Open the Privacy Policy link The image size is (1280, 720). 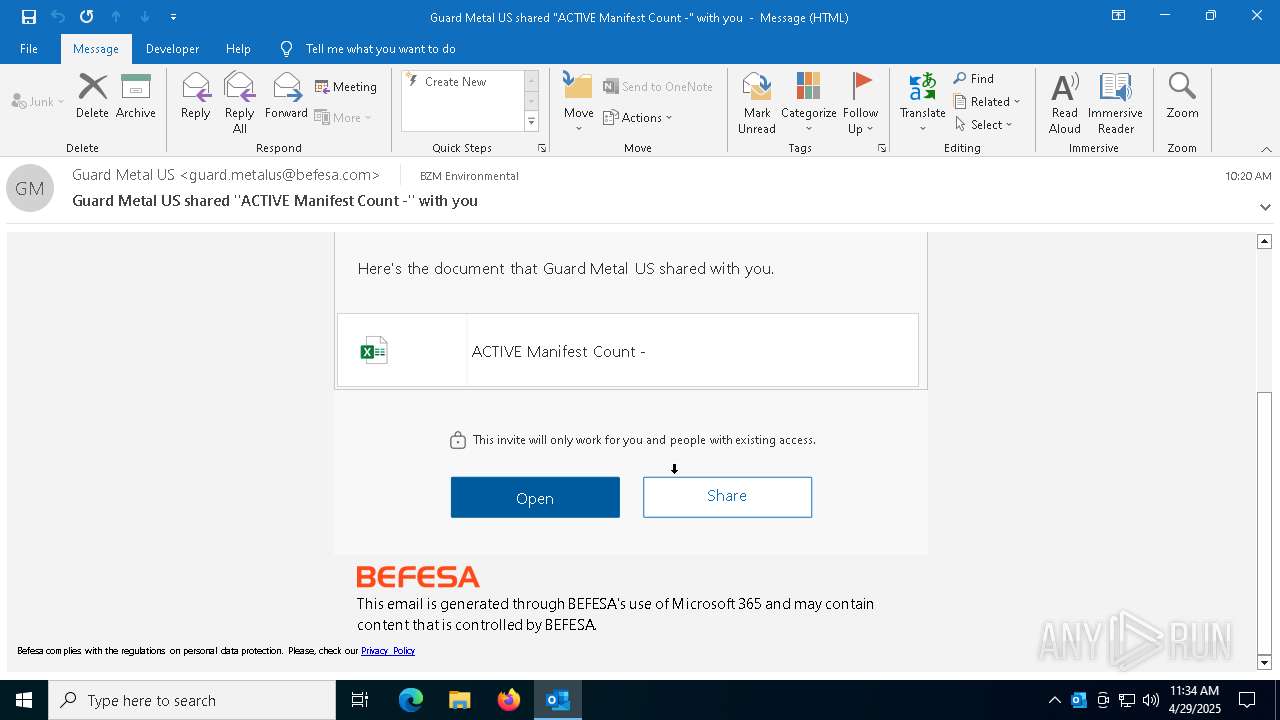point(388,651)
